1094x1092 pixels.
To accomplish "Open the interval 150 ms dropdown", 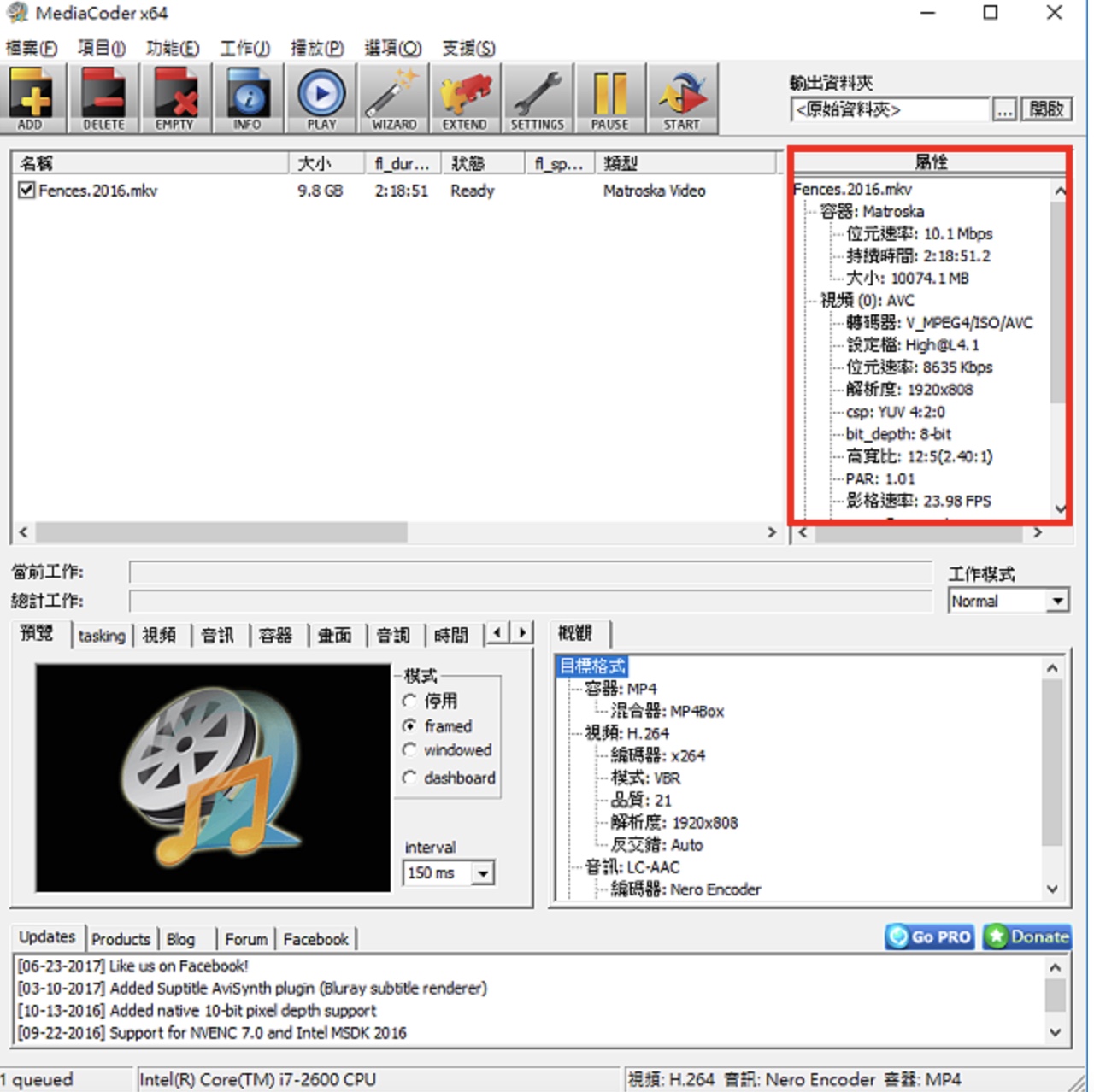I will [x=484, y=873].
